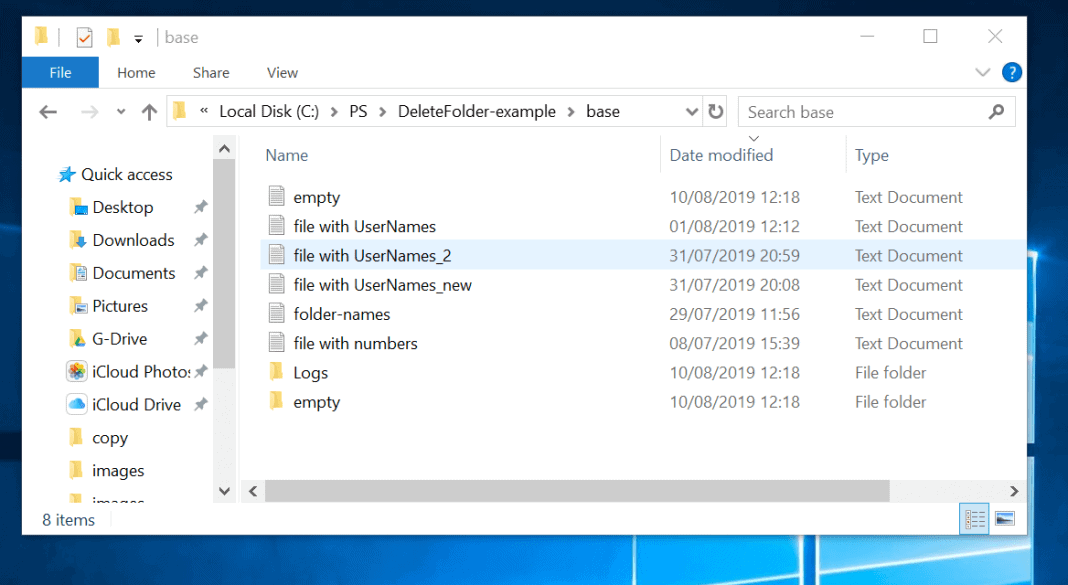
Task: Switch to the View ribbon tab
Action: tap(282, 72)
